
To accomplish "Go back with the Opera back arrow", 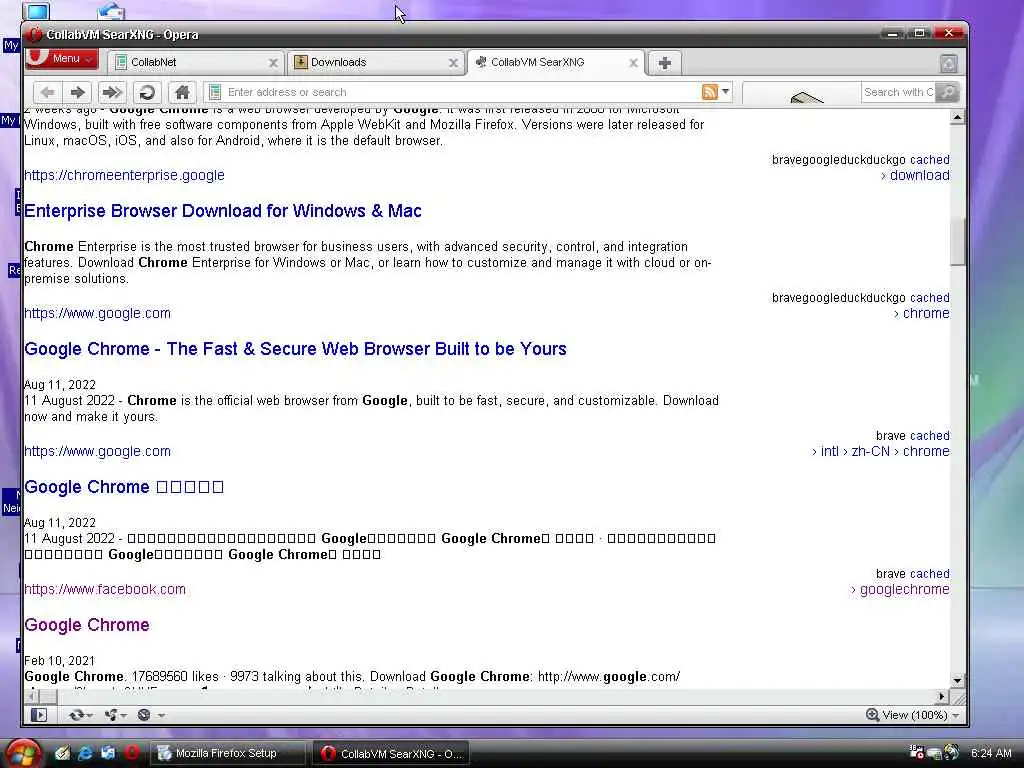I will 48,92.
